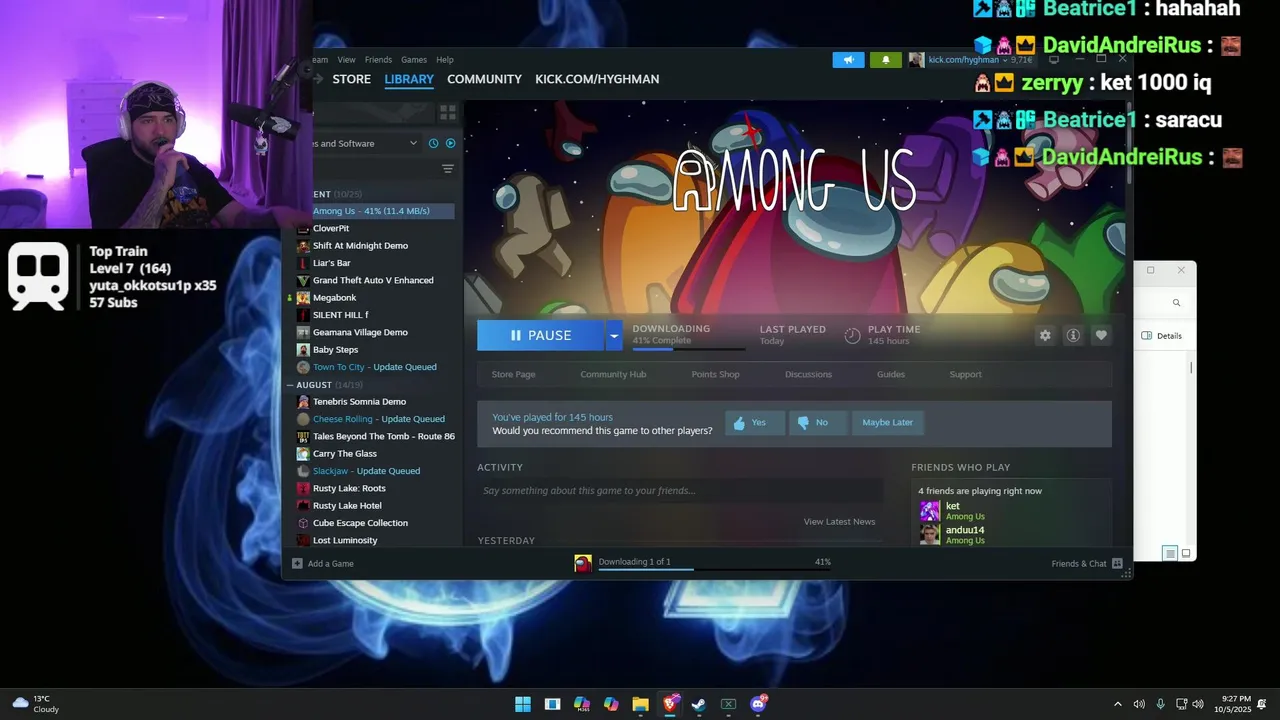
Task: Open the Points Shop link
Action: pyautogui.click(x=715, y=374)
